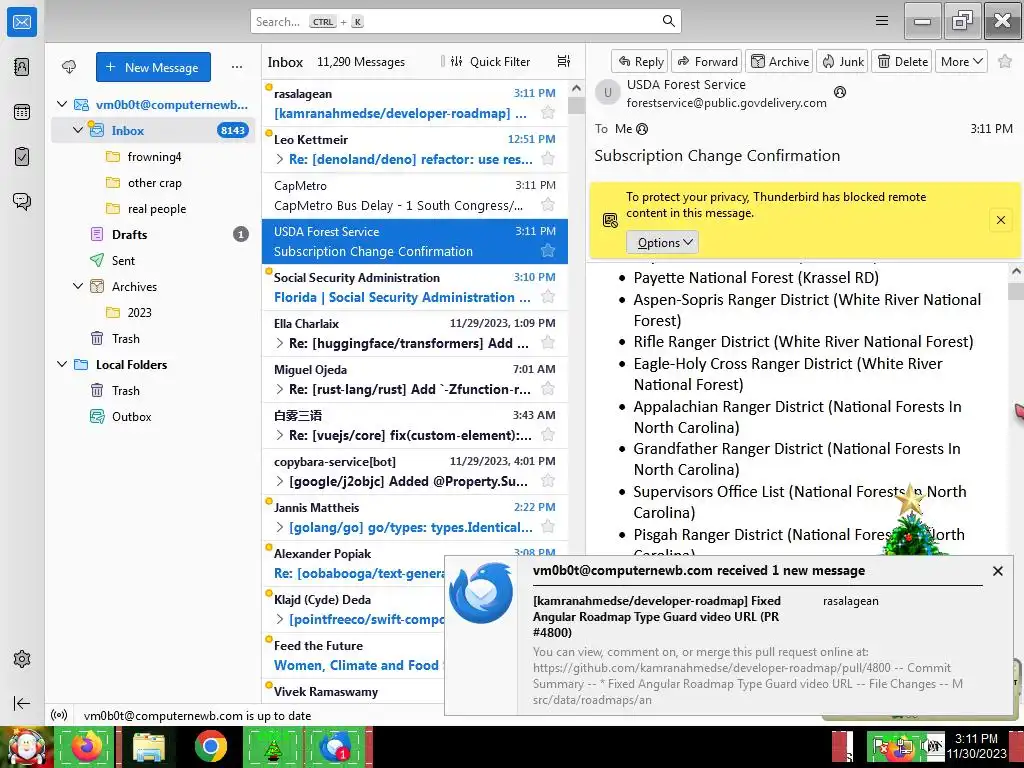
Task: Click the Thunderbird taskbar icon
Action: 334,747
